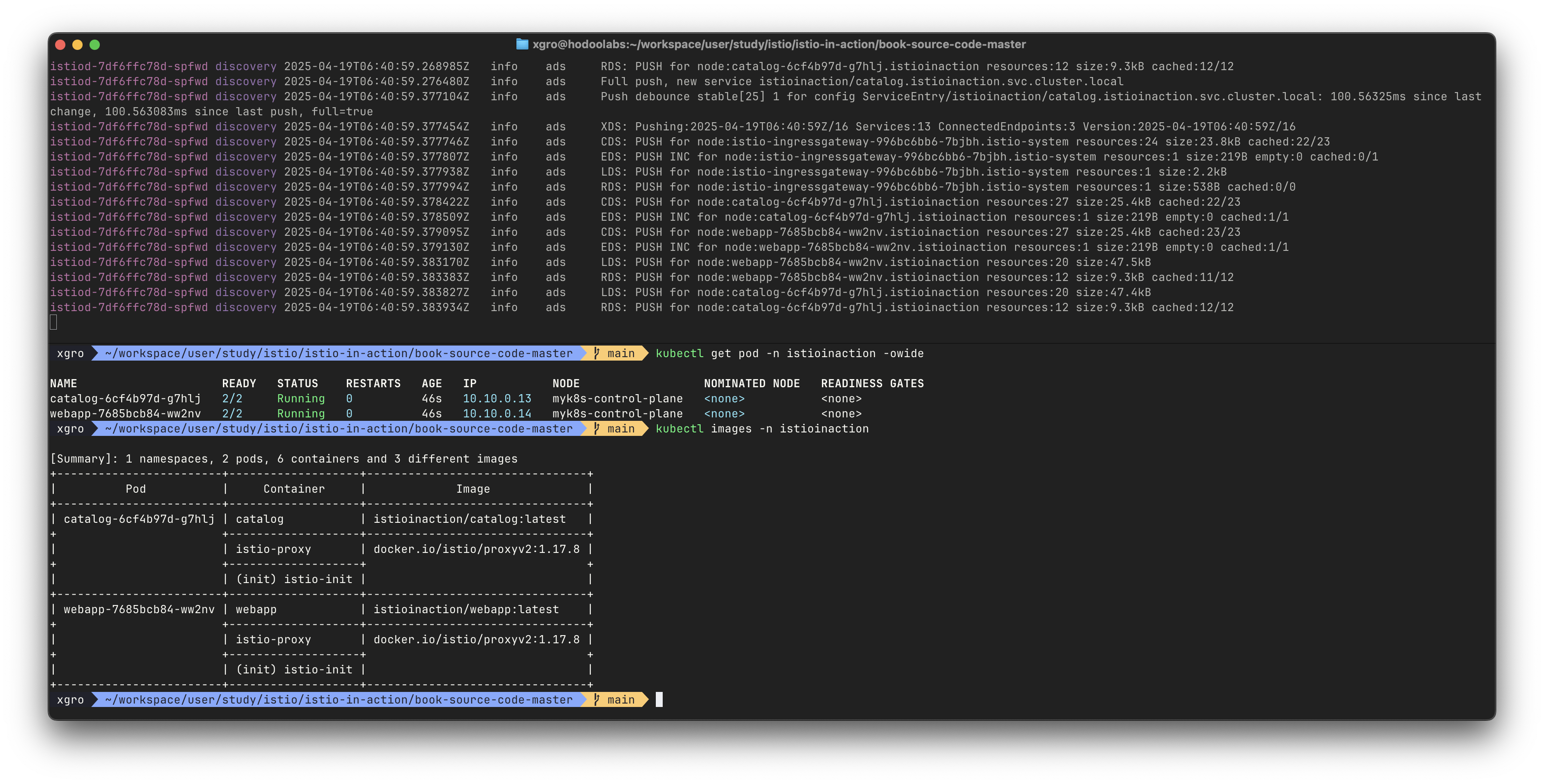Click pod name catalog-6cf4b97d-g7hlj in get pod output

point(125,398)
